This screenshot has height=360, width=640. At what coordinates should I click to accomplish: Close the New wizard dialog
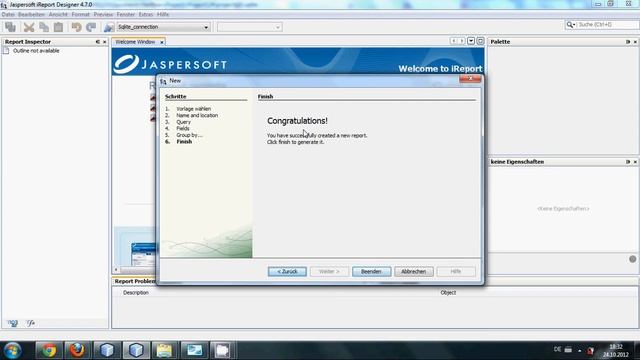pyautogui.click(x=470, y=79)
